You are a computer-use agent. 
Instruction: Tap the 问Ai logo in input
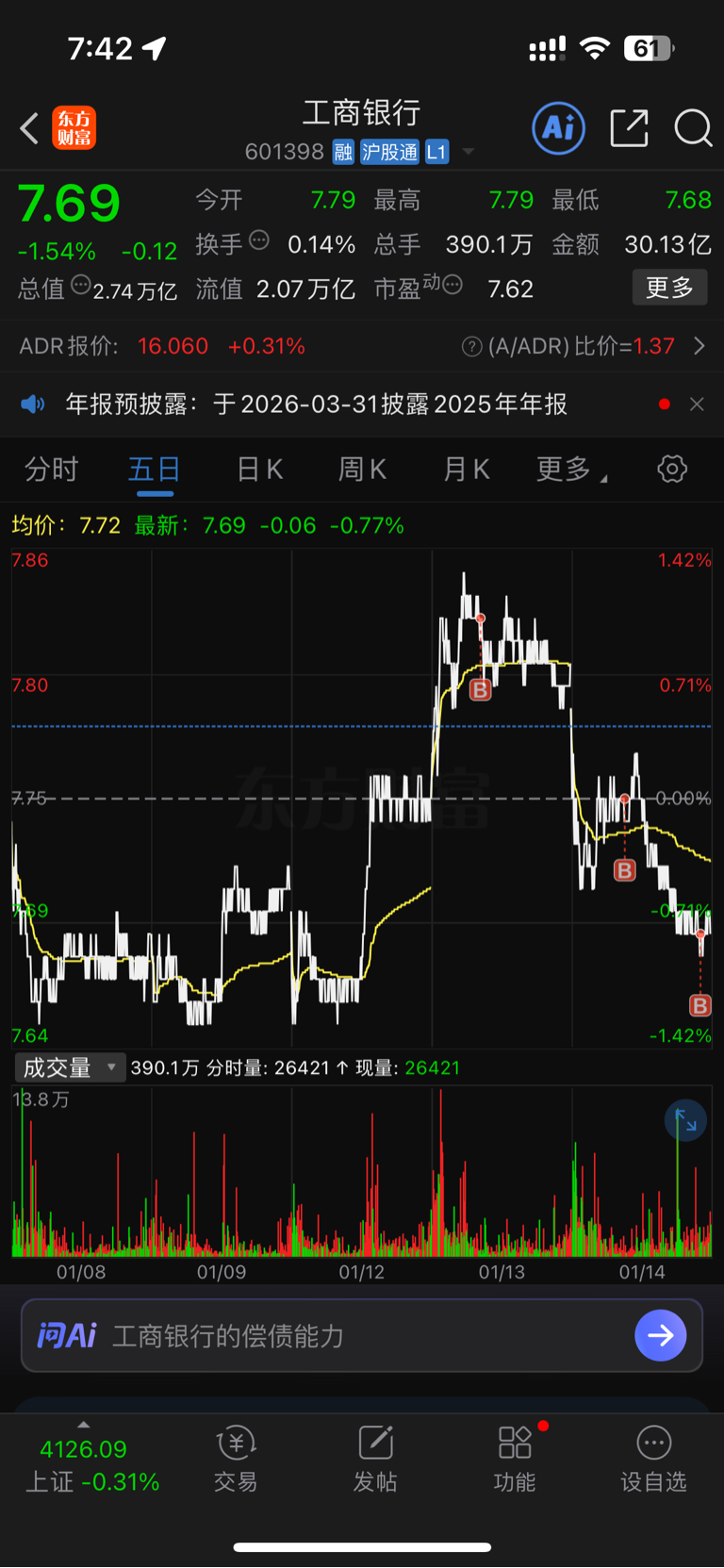point(67,1335)
